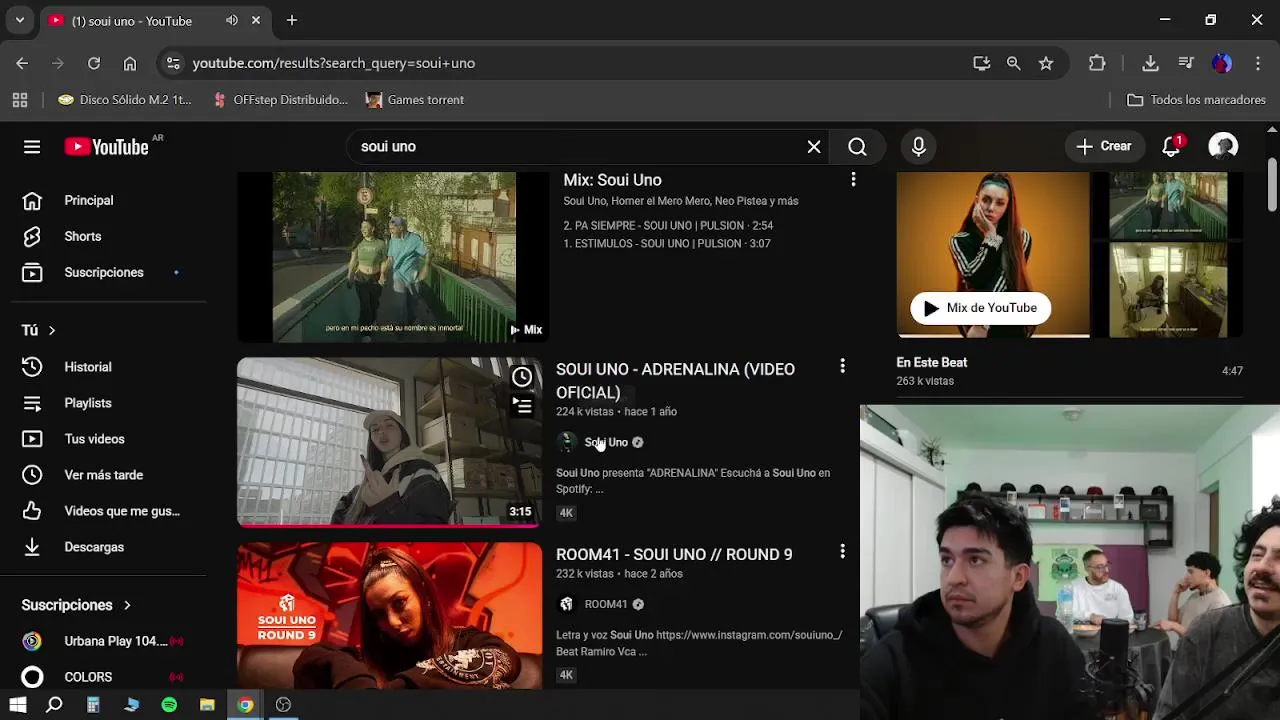Go to the YouTube logo home page
This screenshot has width=1280, height=720.
tap(106, 147)
